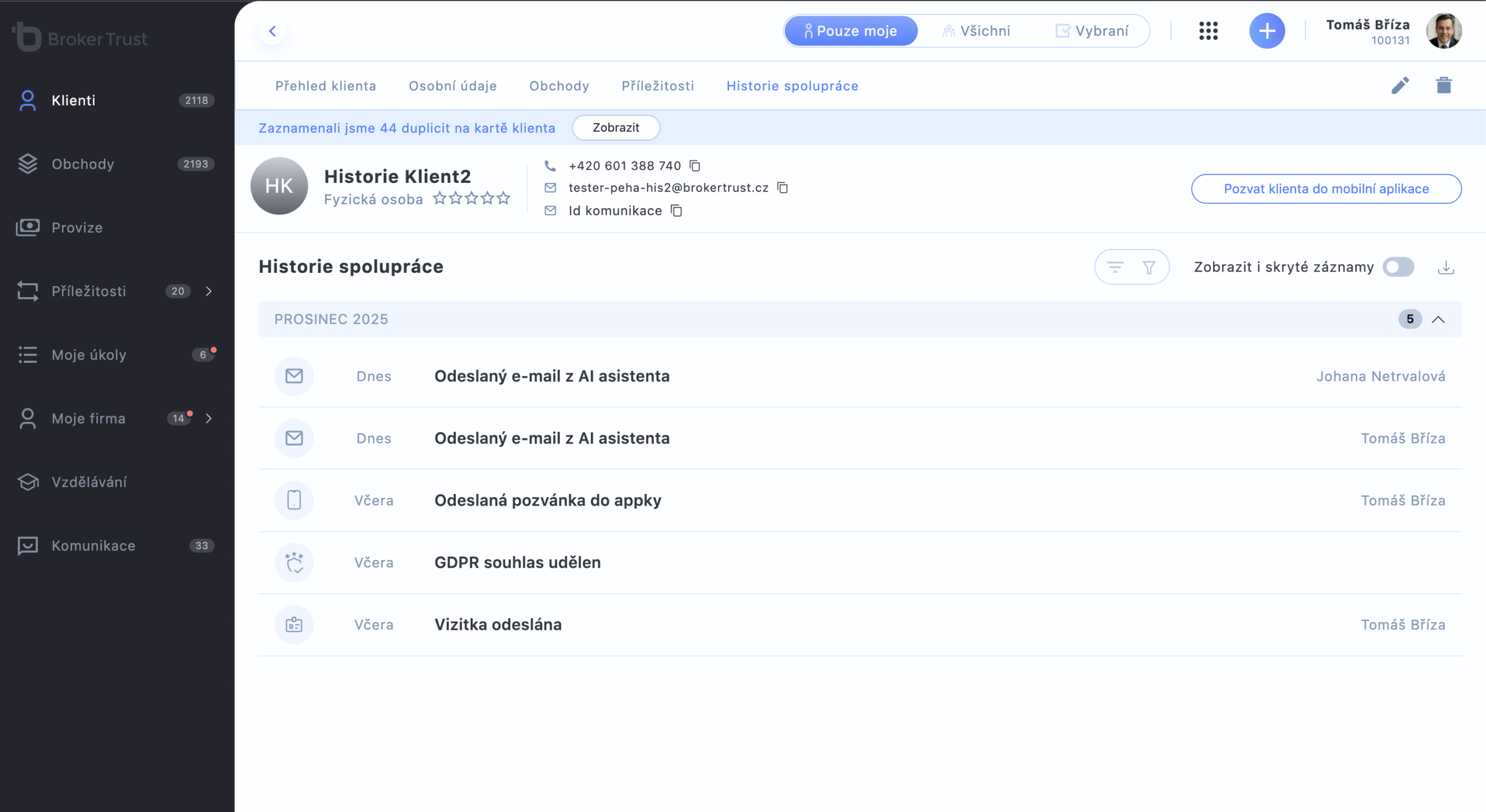Click the sort lines icon
The image size is (1486, 812).
click(x=1115, y=267)
